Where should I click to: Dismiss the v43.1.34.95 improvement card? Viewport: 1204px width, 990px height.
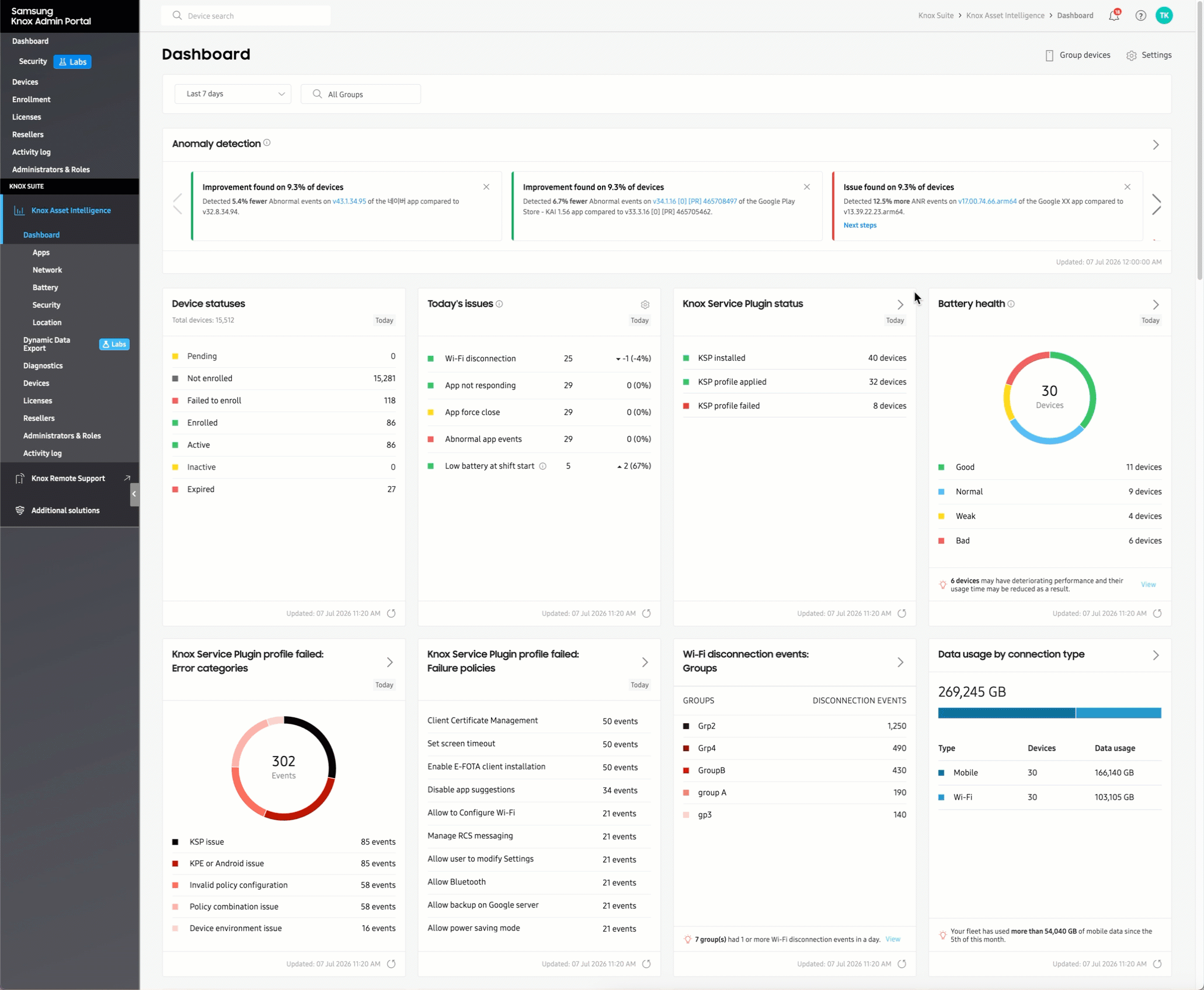click(486, 187)
